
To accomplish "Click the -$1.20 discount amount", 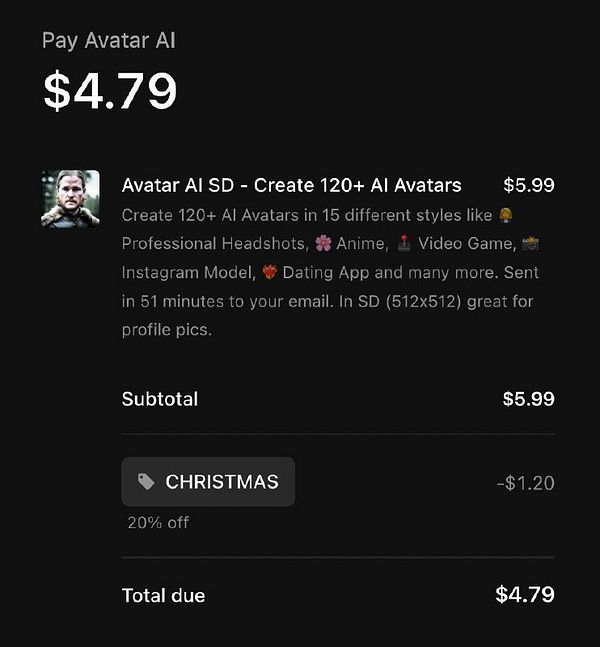I will [526, 483].
